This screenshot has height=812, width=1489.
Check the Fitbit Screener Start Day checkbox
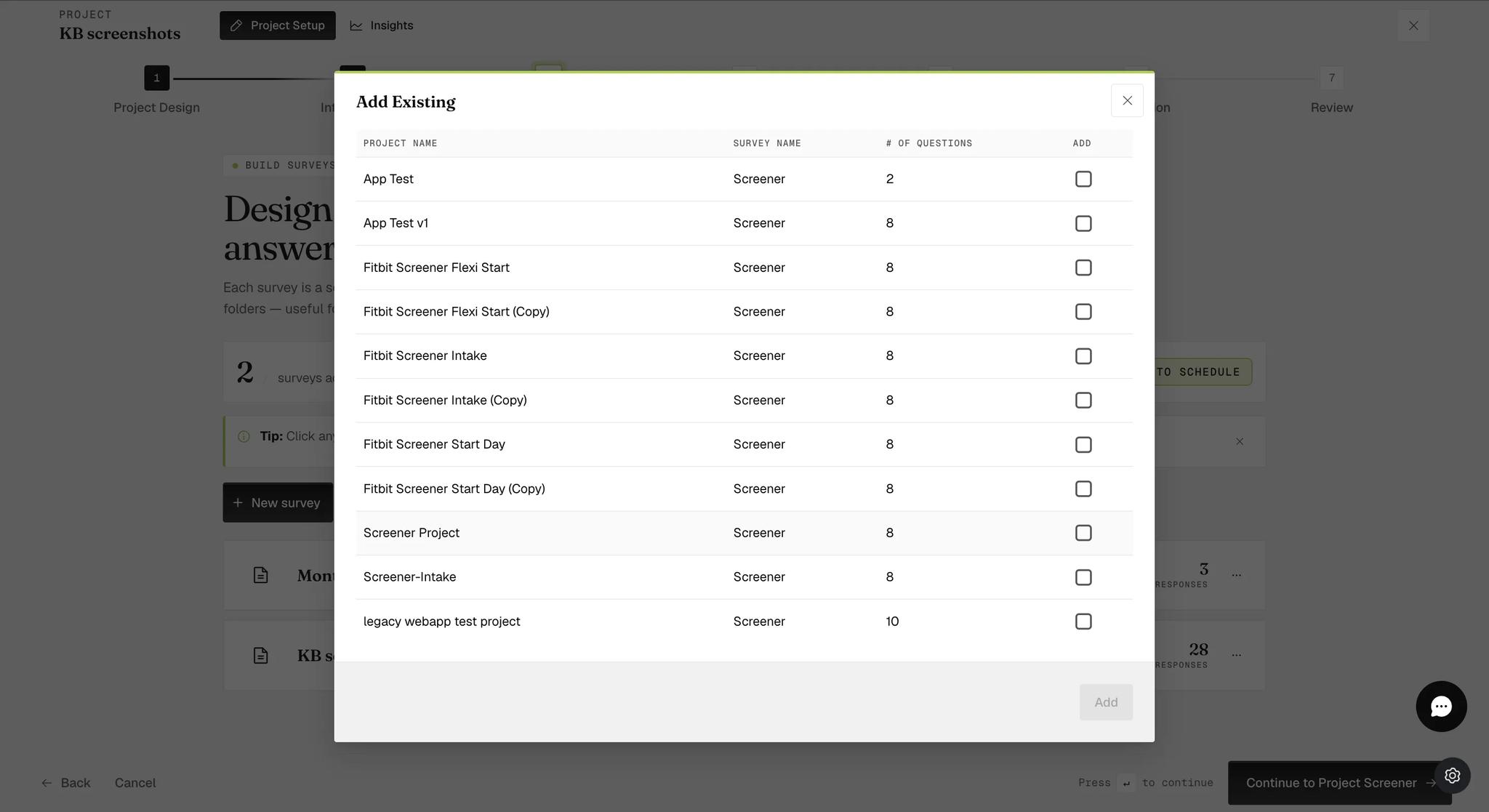click(x=1083, y=445)
